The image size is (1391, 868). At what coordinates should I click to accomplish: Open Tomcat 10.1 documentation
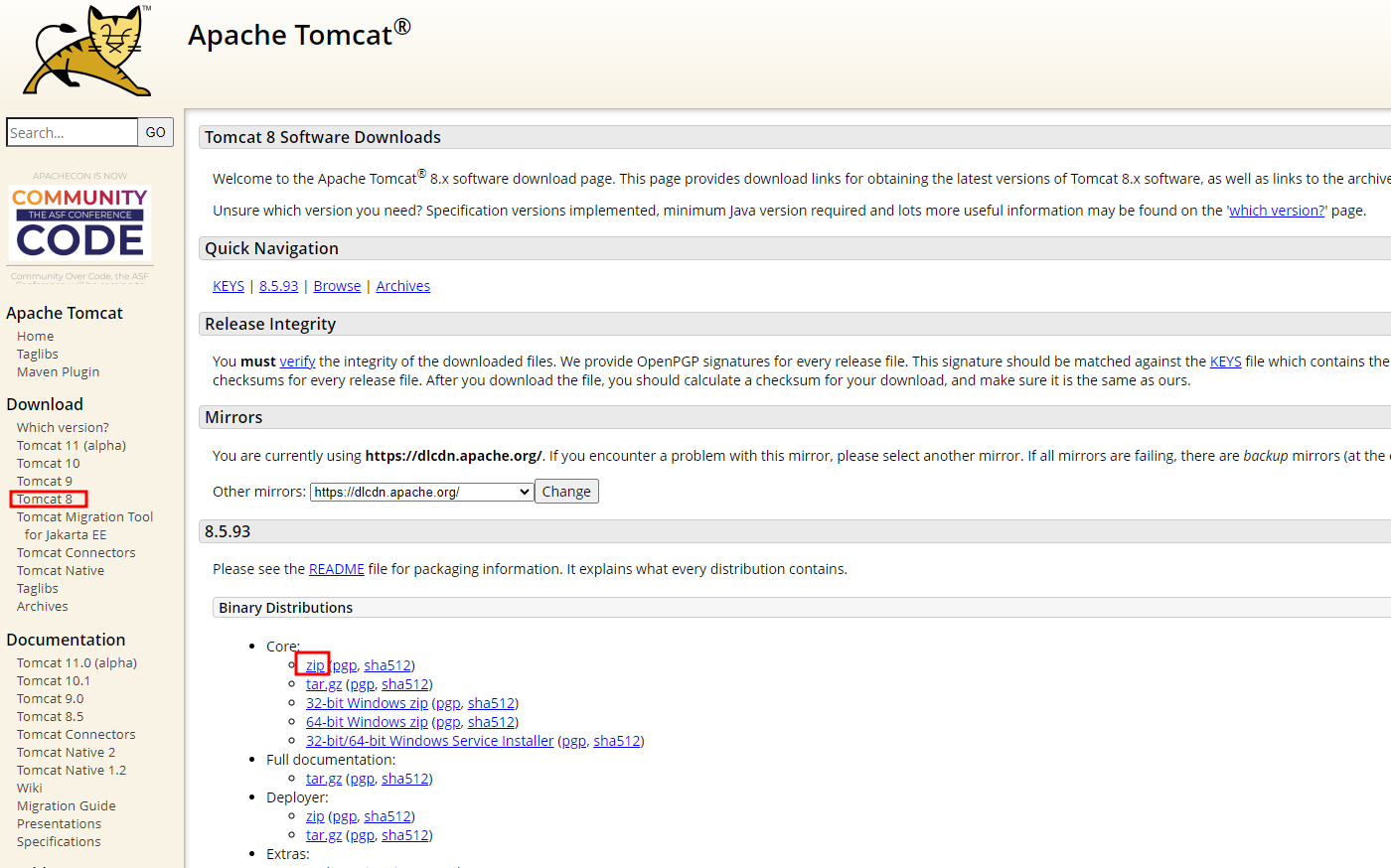coord(54,681)
